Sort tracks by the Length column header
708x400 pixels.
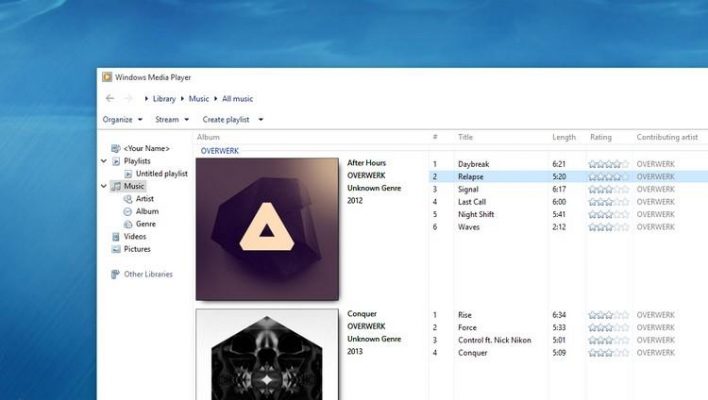(564, 137)
